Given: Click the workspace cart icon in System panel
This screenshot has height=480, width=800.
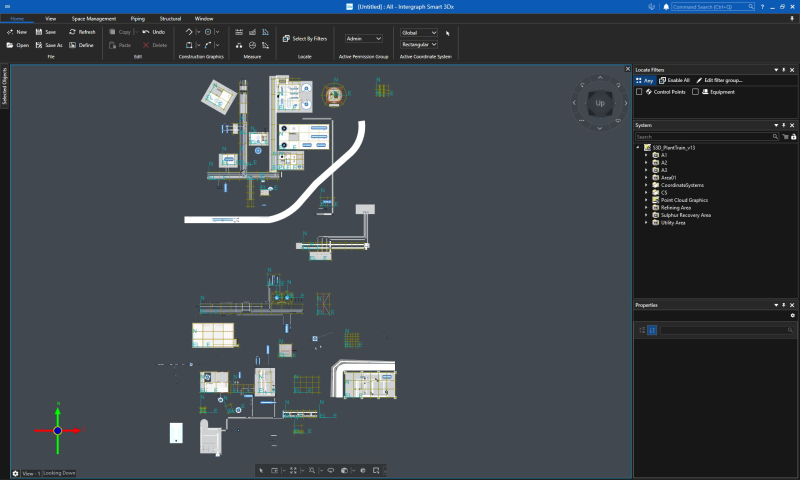Looking at the screenshot, I should [x=785, y=137].
